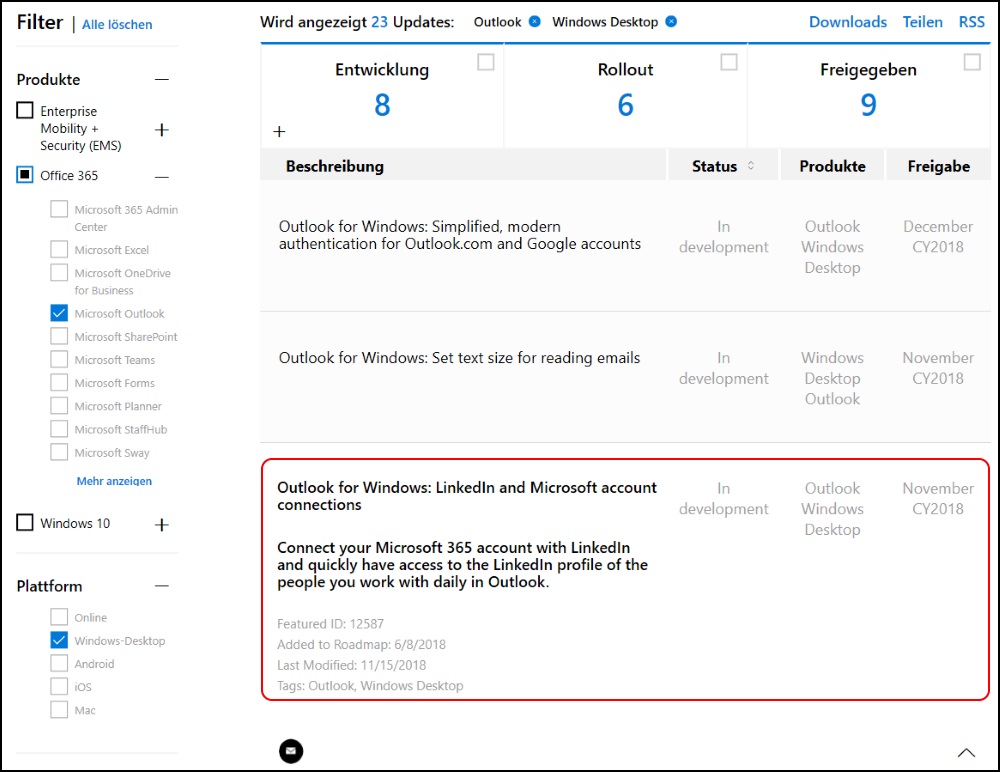Viewport: 1000px width, 772px height.
Task: Click the Freigabe column header
Action: tap(939, 167)
